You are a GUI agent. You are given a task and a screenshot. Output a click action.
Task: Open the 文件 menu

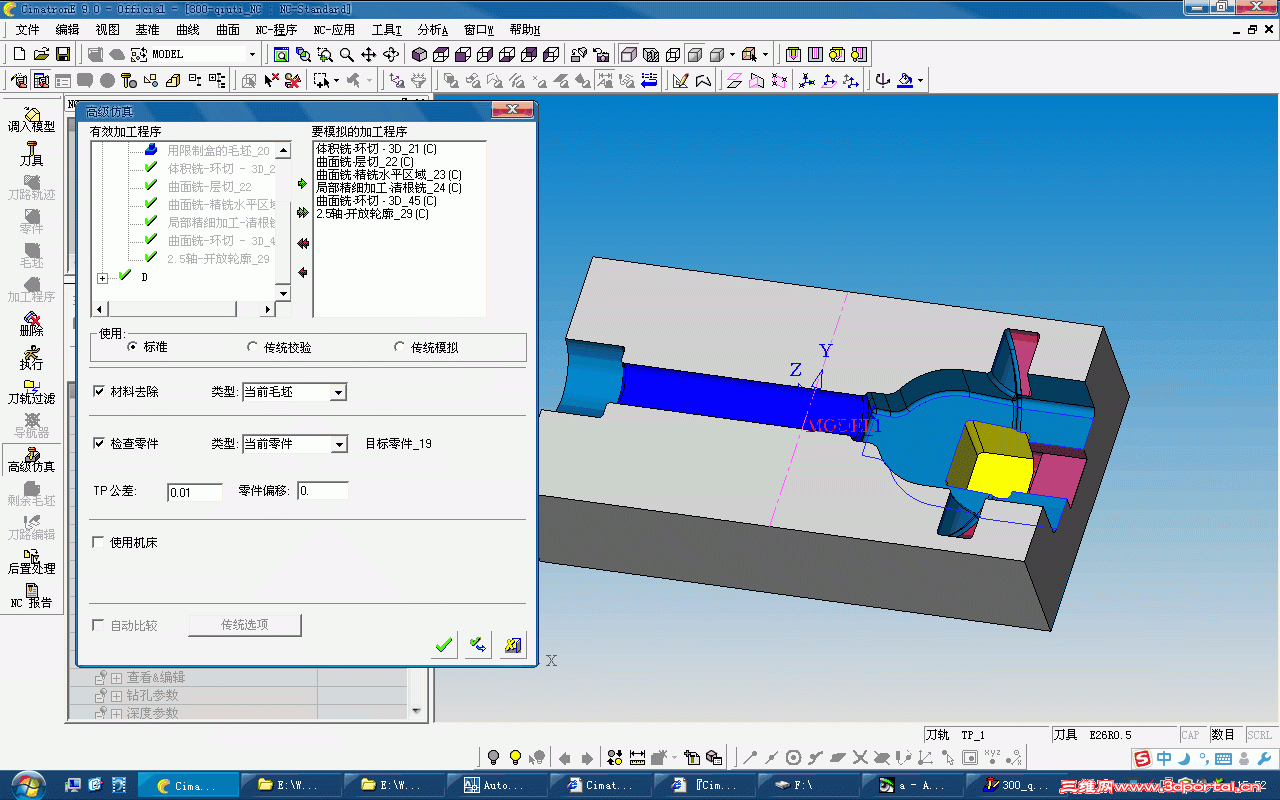pos(27,30)
